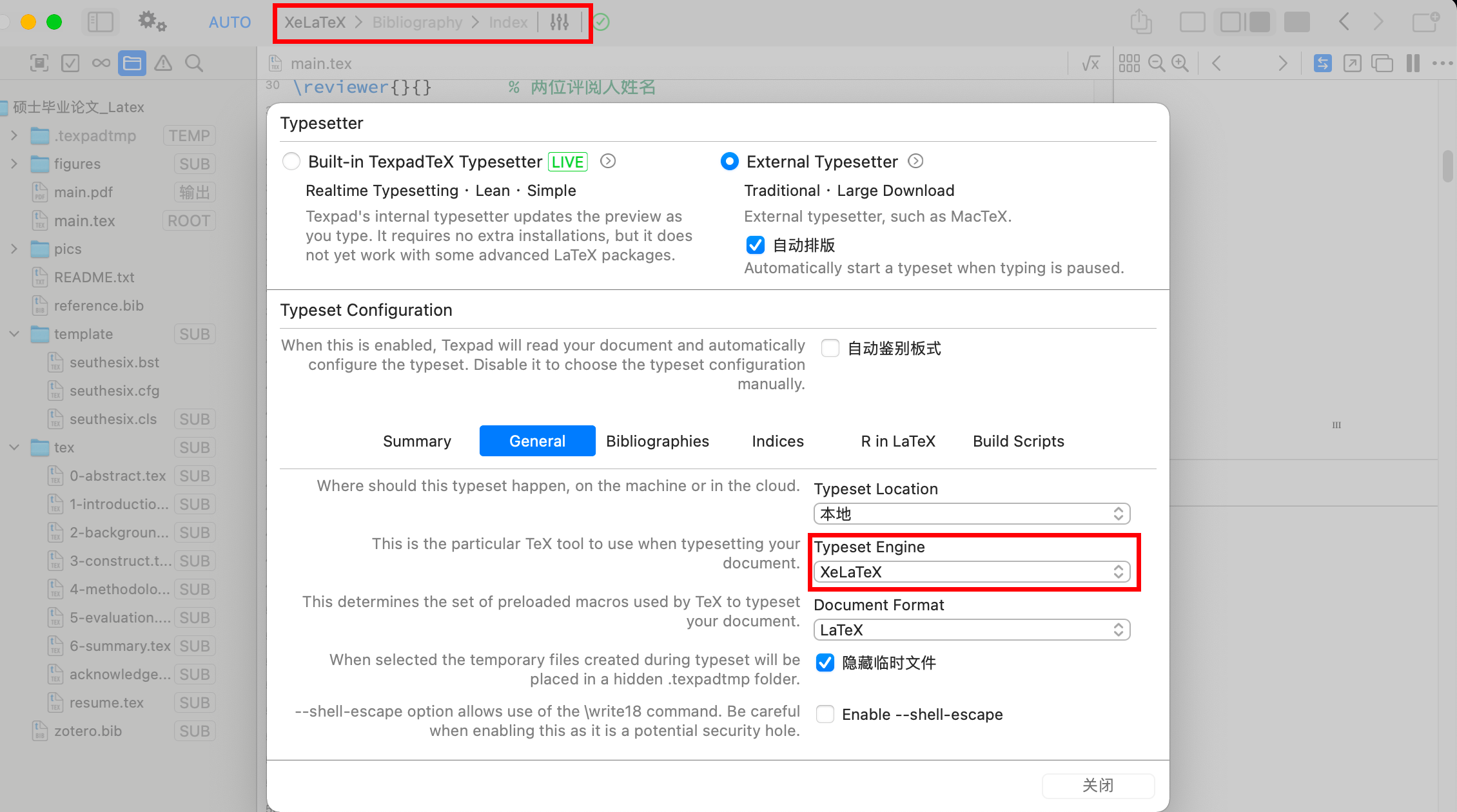Select the warnings triangle icon in sidebar
1457x812 pixels.
click(163, 63)
